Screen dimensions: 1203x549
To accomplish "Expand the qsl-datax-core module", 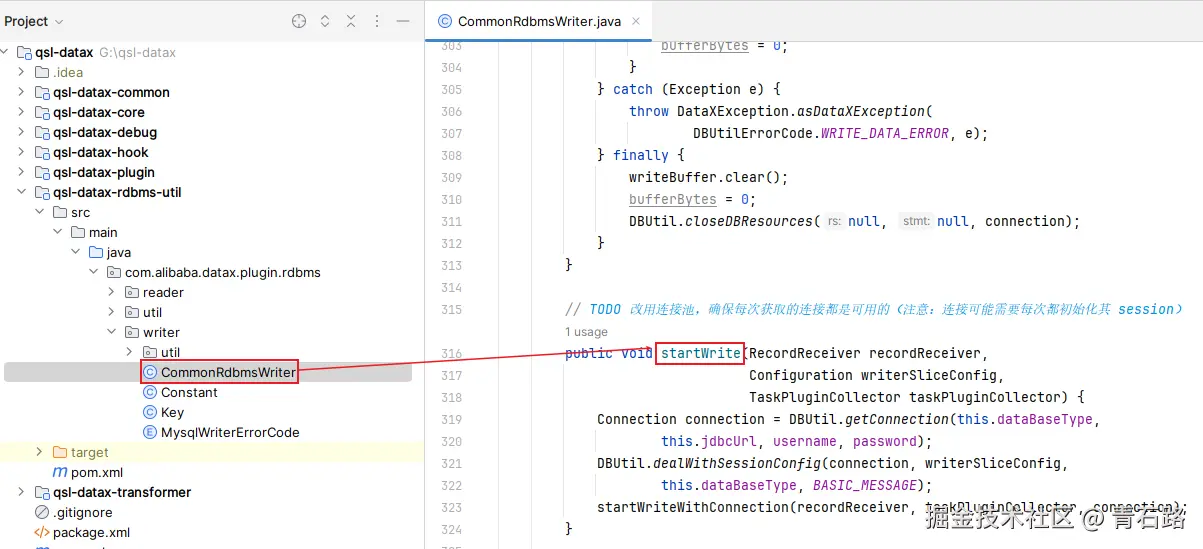I will click(22, 112).
